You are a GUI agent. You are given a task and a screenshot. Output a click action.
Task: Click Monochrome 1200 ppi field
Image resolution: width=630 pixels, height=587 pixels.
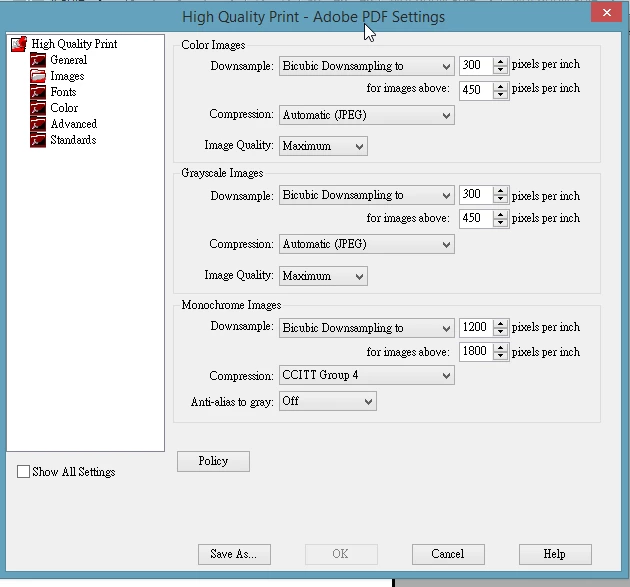pyautogui.click(x=476, y=327)
